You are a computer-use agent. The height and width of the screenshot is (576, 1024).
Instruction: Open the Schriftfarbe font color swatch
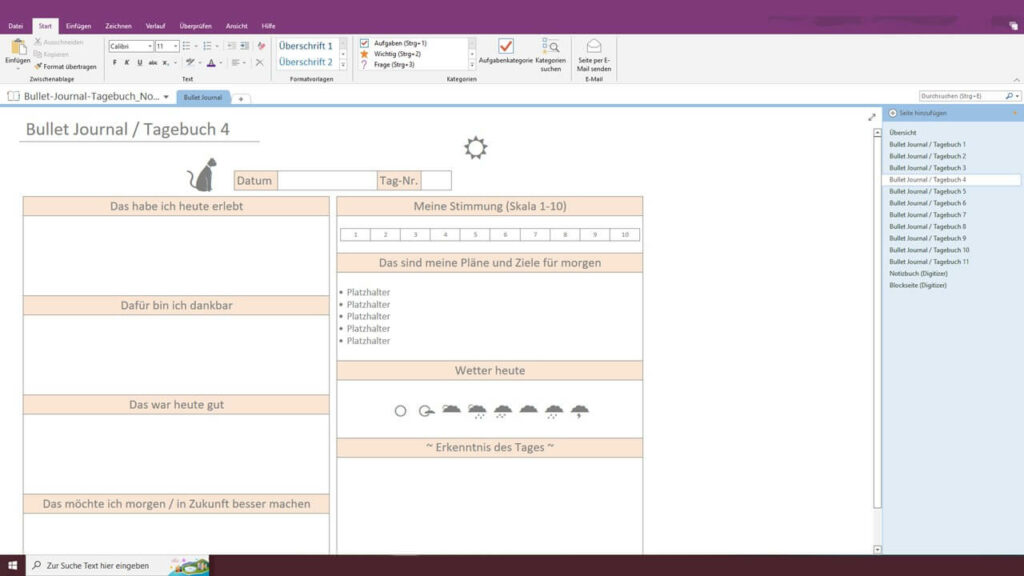point(211,62)
